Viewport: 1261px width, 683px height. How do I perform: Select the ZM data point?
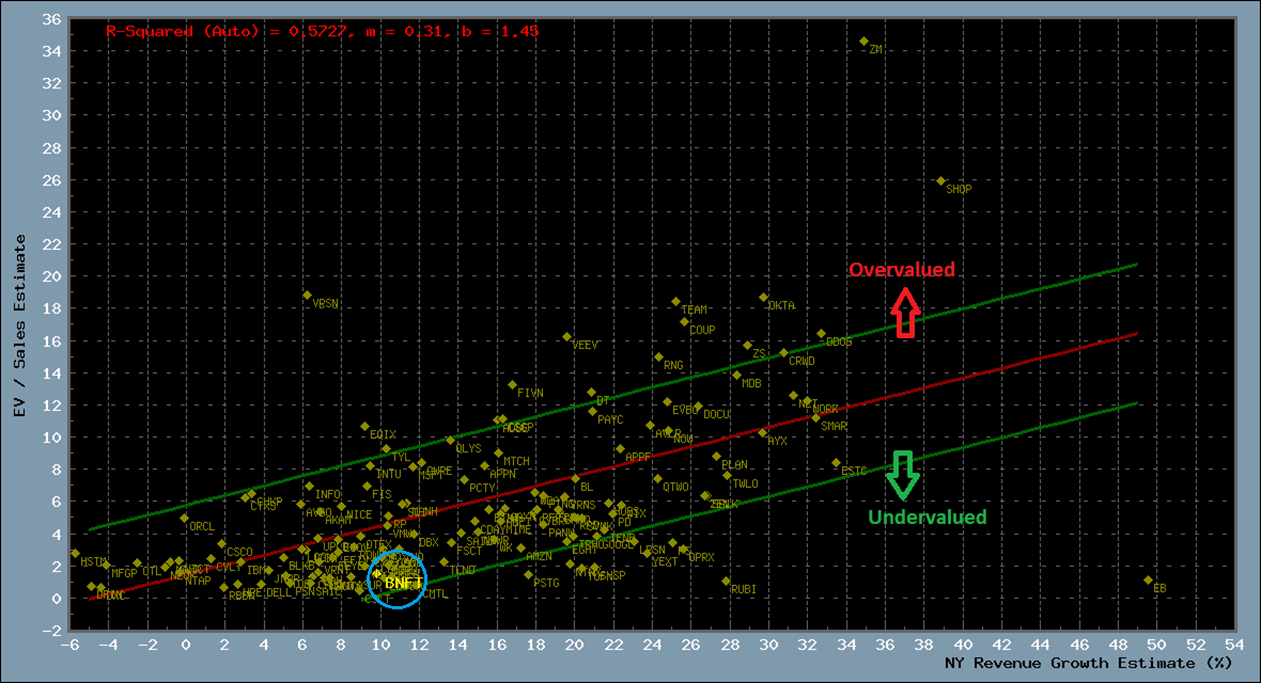point(864,41)
